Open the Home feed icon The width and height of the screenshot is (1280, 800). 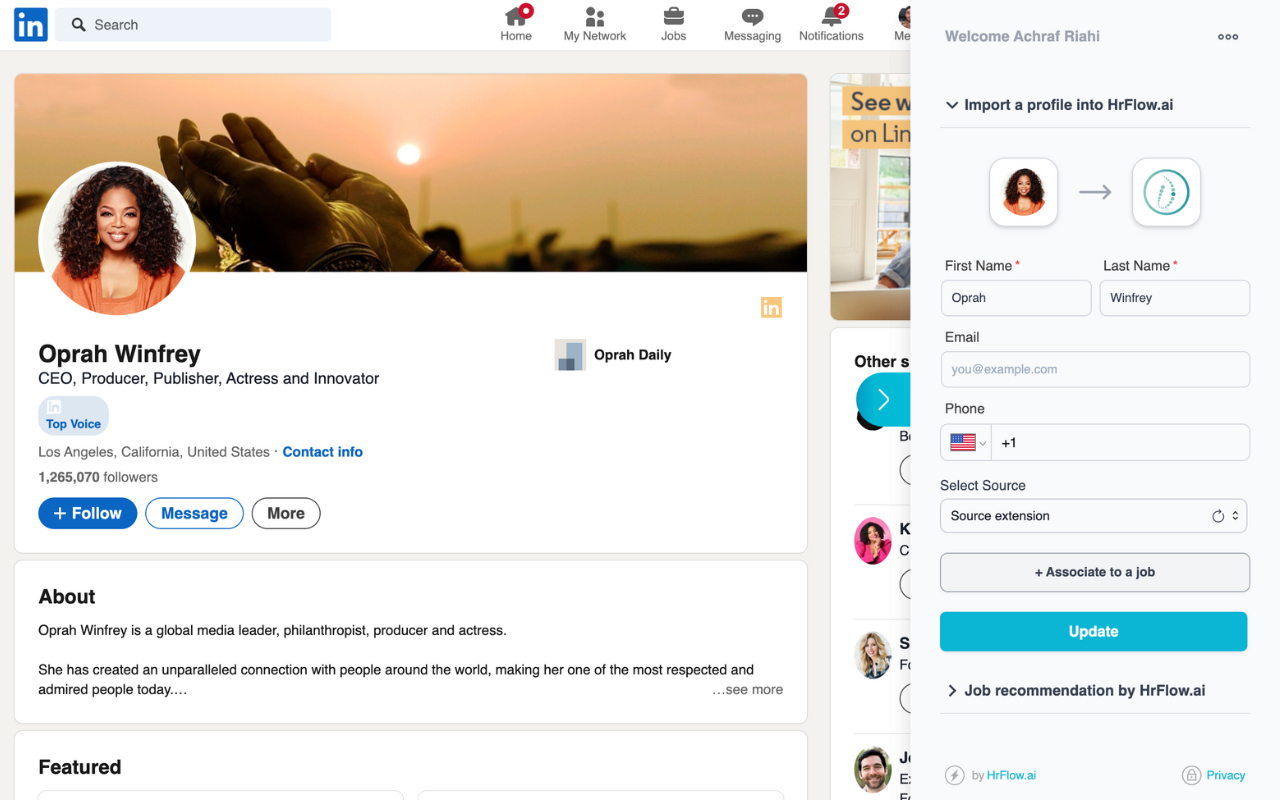pyautogui.click(x=516, y=16)
